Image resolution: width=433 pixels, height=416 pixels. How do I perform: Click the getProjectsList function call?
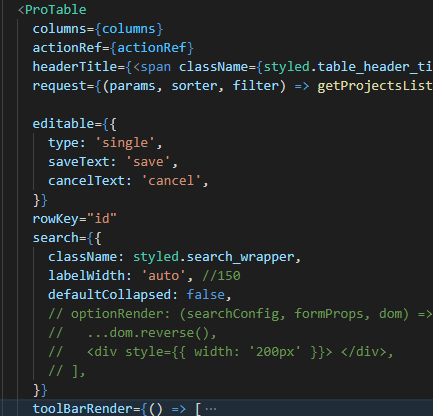point(375,86)
